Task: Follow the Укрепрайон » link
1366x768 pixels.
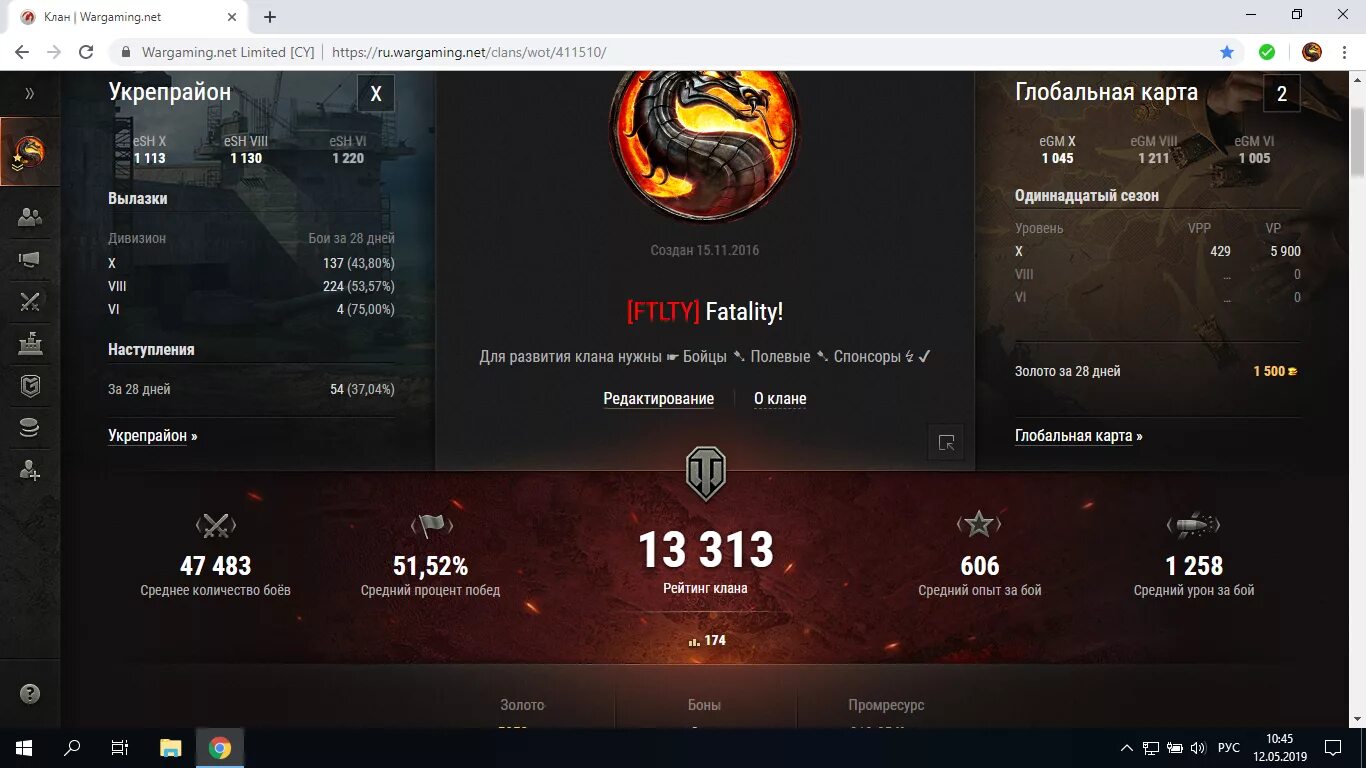Action: [153, 436]
